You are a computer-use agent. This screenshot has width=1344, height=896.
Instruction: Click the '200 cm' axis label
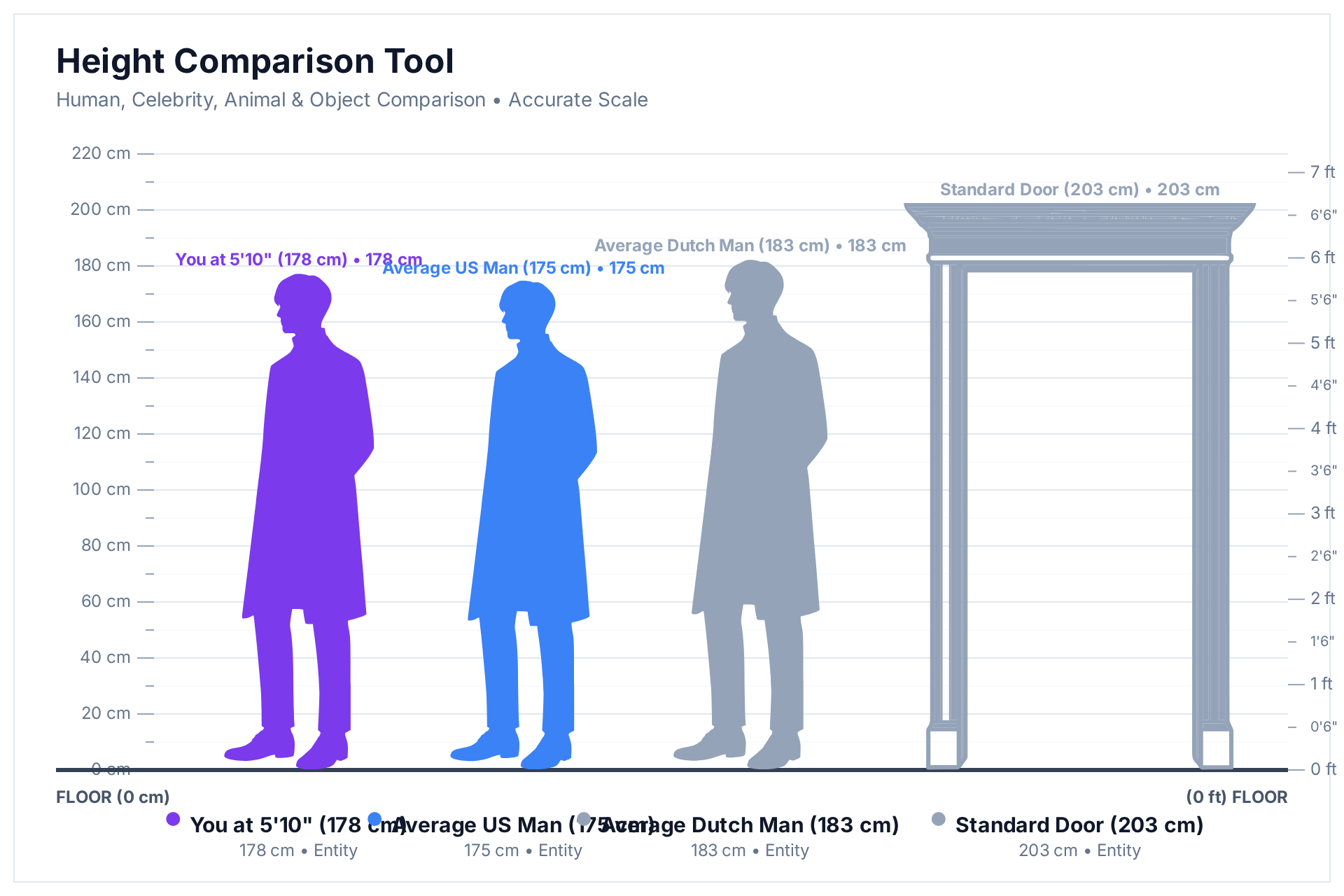click(101, 209)
